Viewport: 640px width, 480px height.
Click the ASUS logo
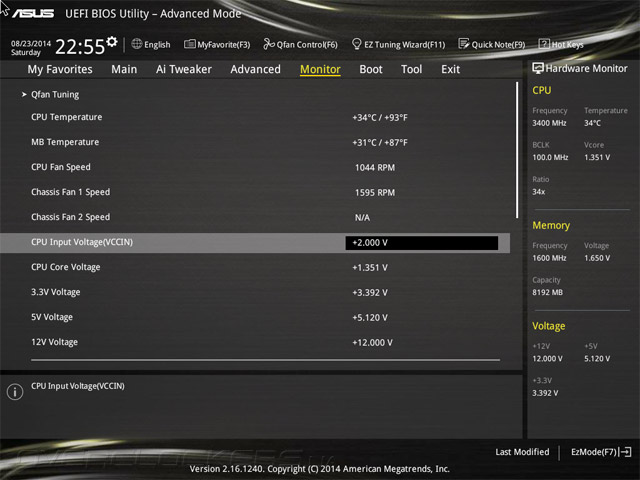point(33,14)
